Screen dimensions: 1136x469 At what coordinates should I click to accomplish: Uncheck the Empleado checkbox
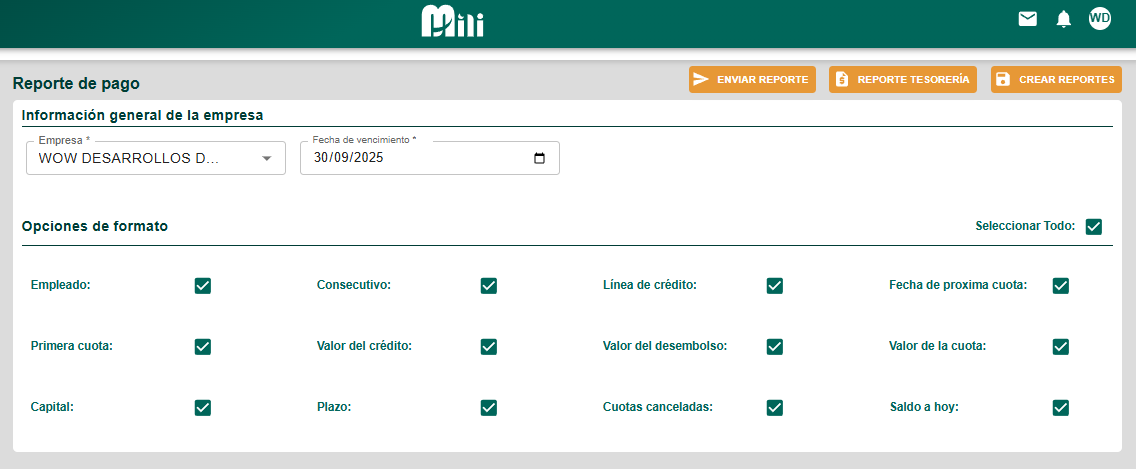coord(203,286)
